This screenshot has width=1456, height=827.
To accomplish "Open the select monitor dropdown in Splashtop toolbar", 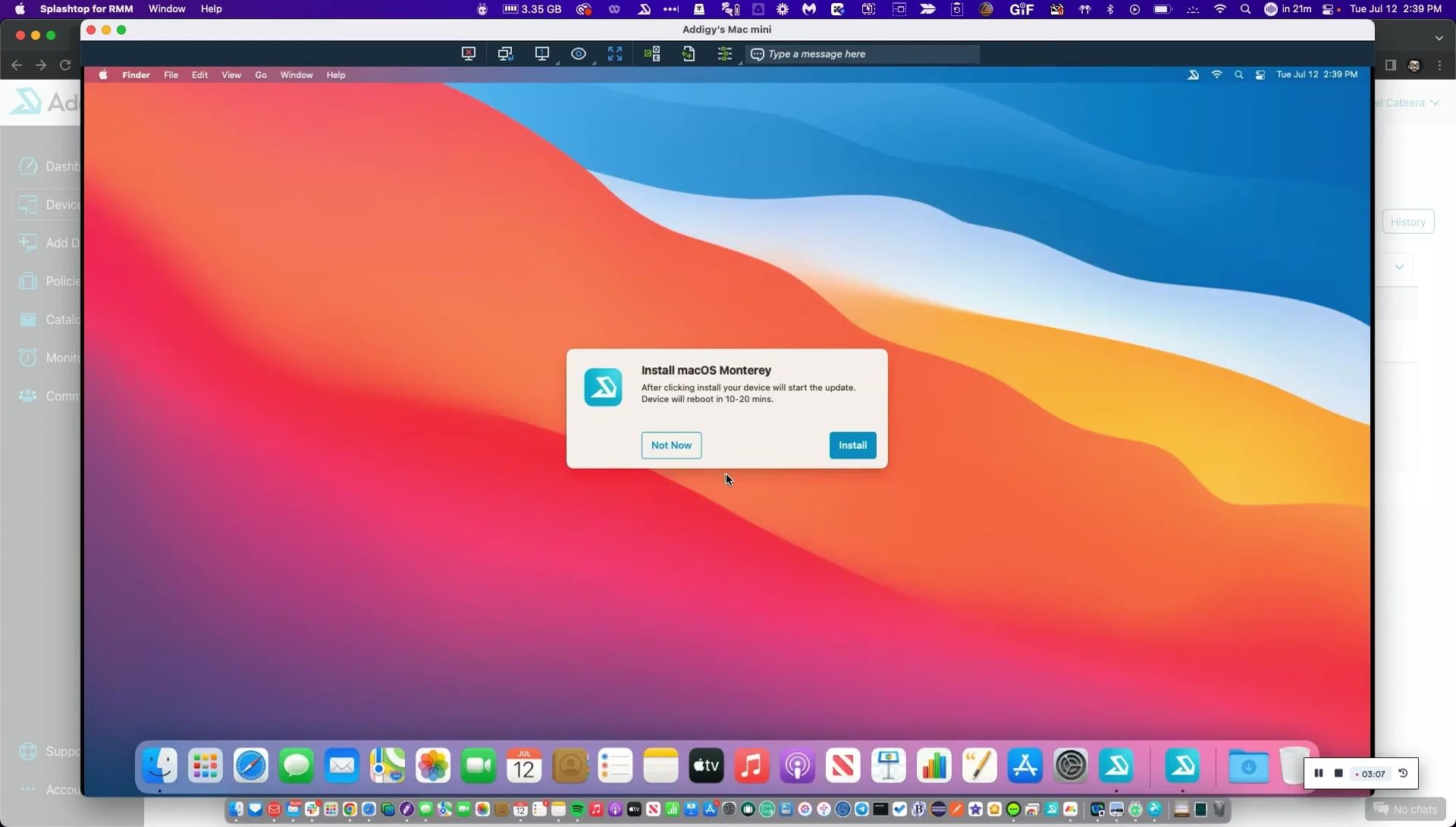I will click(x=543, y=54).
